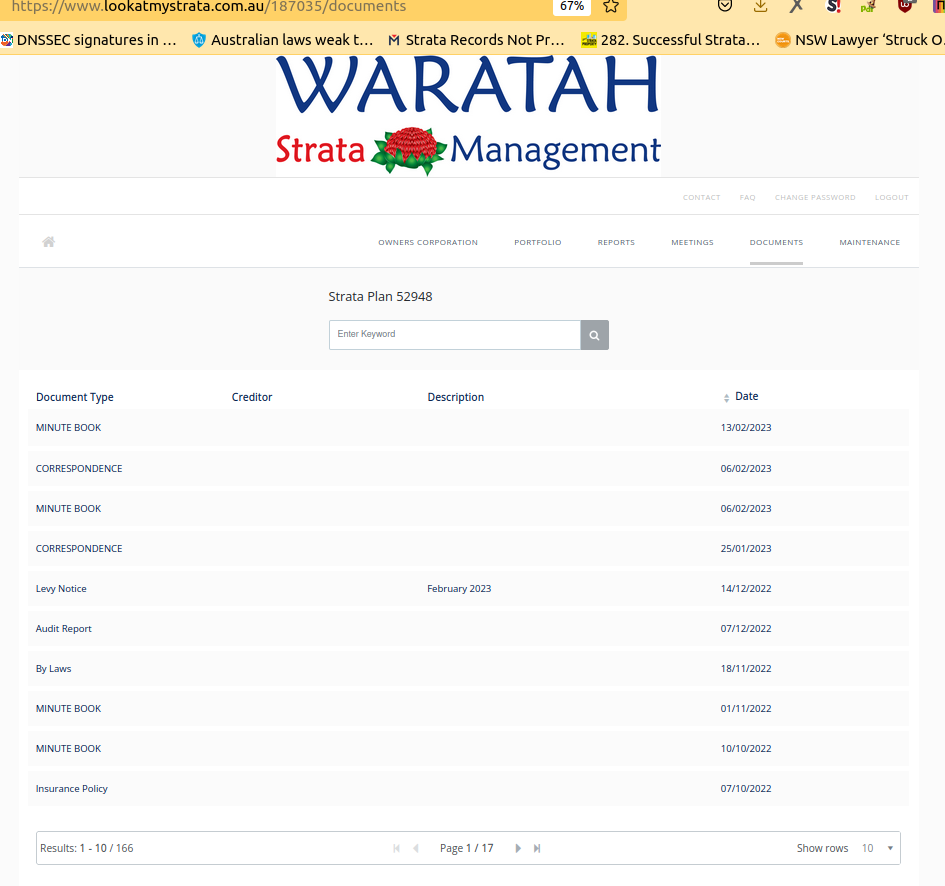The height and width of the screenshot is (886, 945).
Task: Open the Reports menu
Action: coord(616,242)
